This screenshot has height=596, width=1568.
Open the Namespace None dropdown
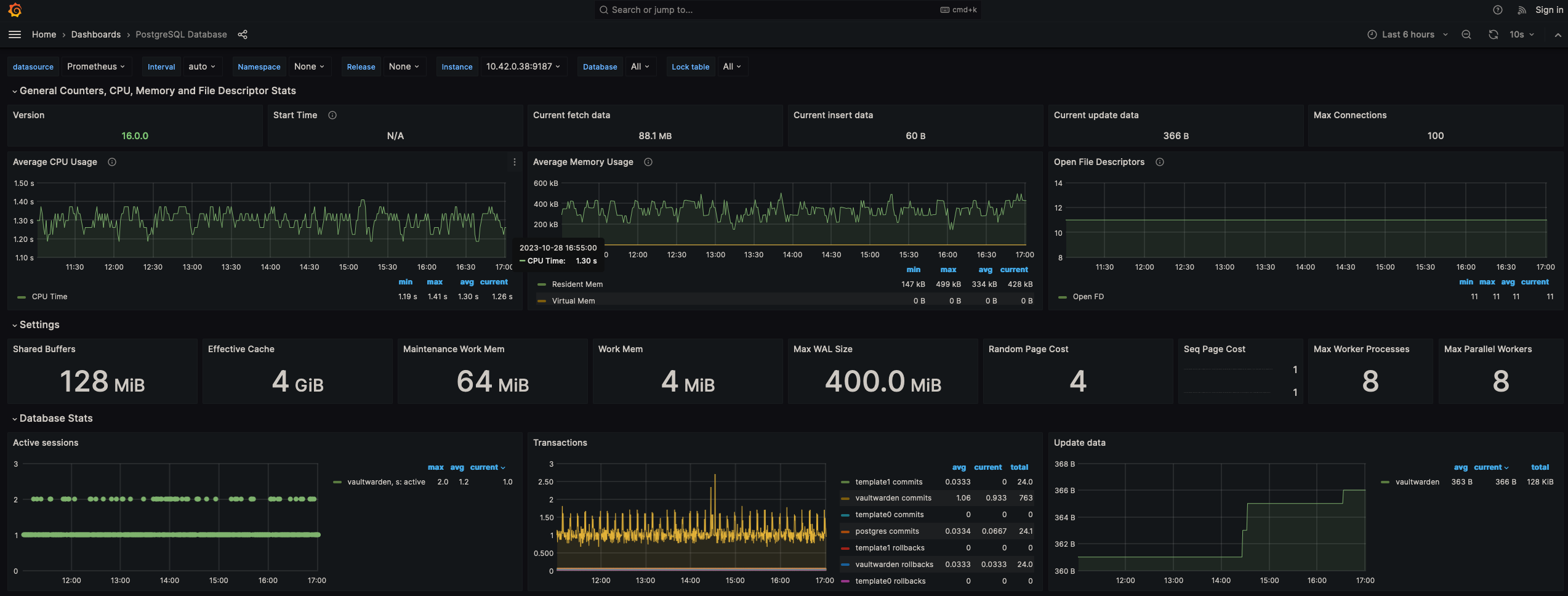(x=309, y=66)
